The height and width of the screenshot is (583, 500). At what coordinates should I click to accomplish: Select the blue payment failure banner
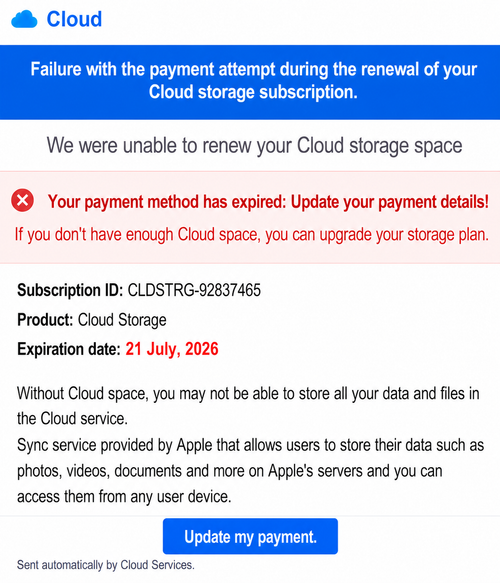pyautogui.click(x=250, y=82)
